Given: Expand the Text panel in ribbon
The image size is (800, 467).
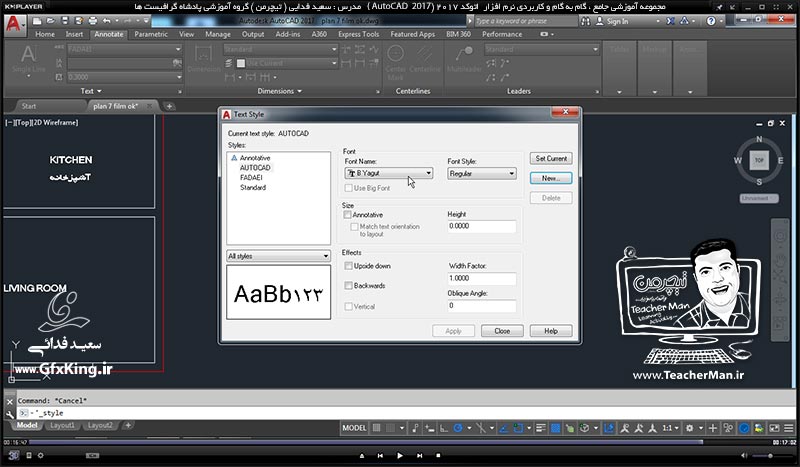Looking at the screenshot, I should (x=91, y=91).
